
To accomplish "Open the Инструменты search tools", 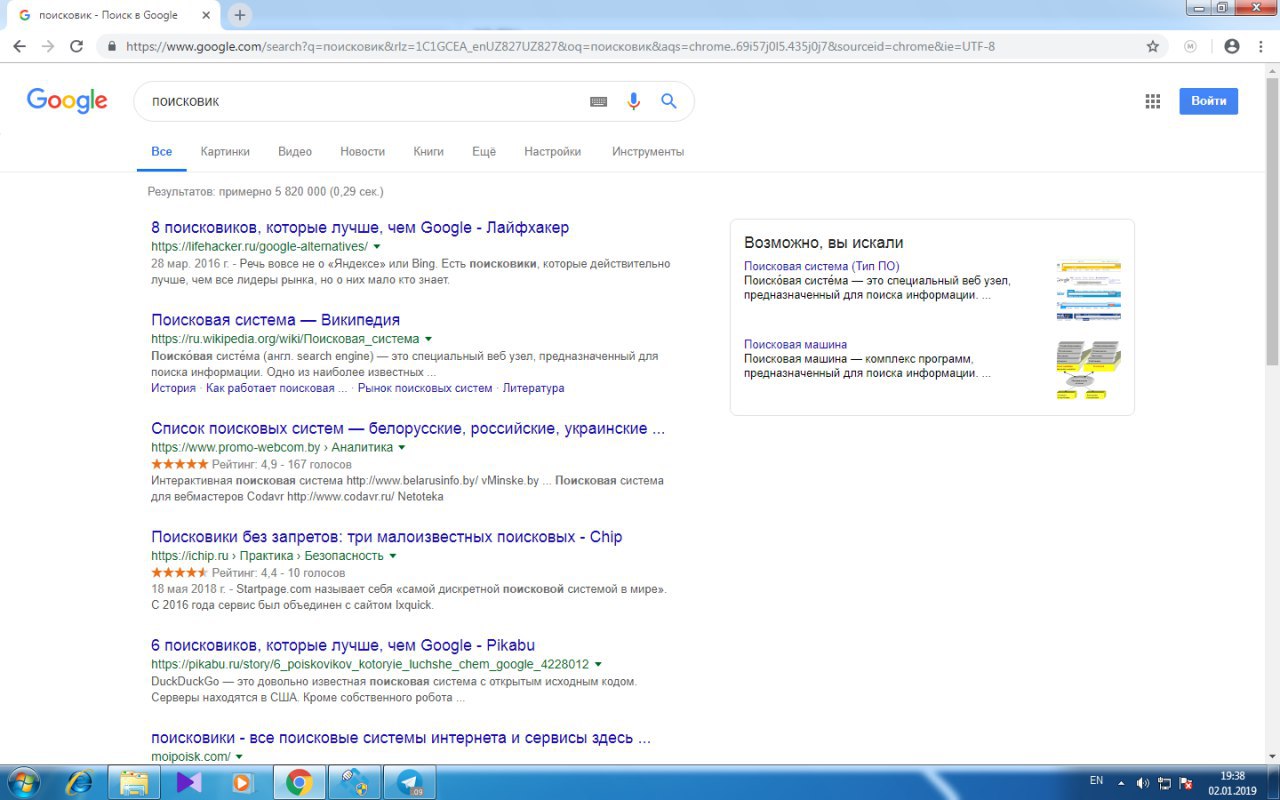I will tap(648, 152).
